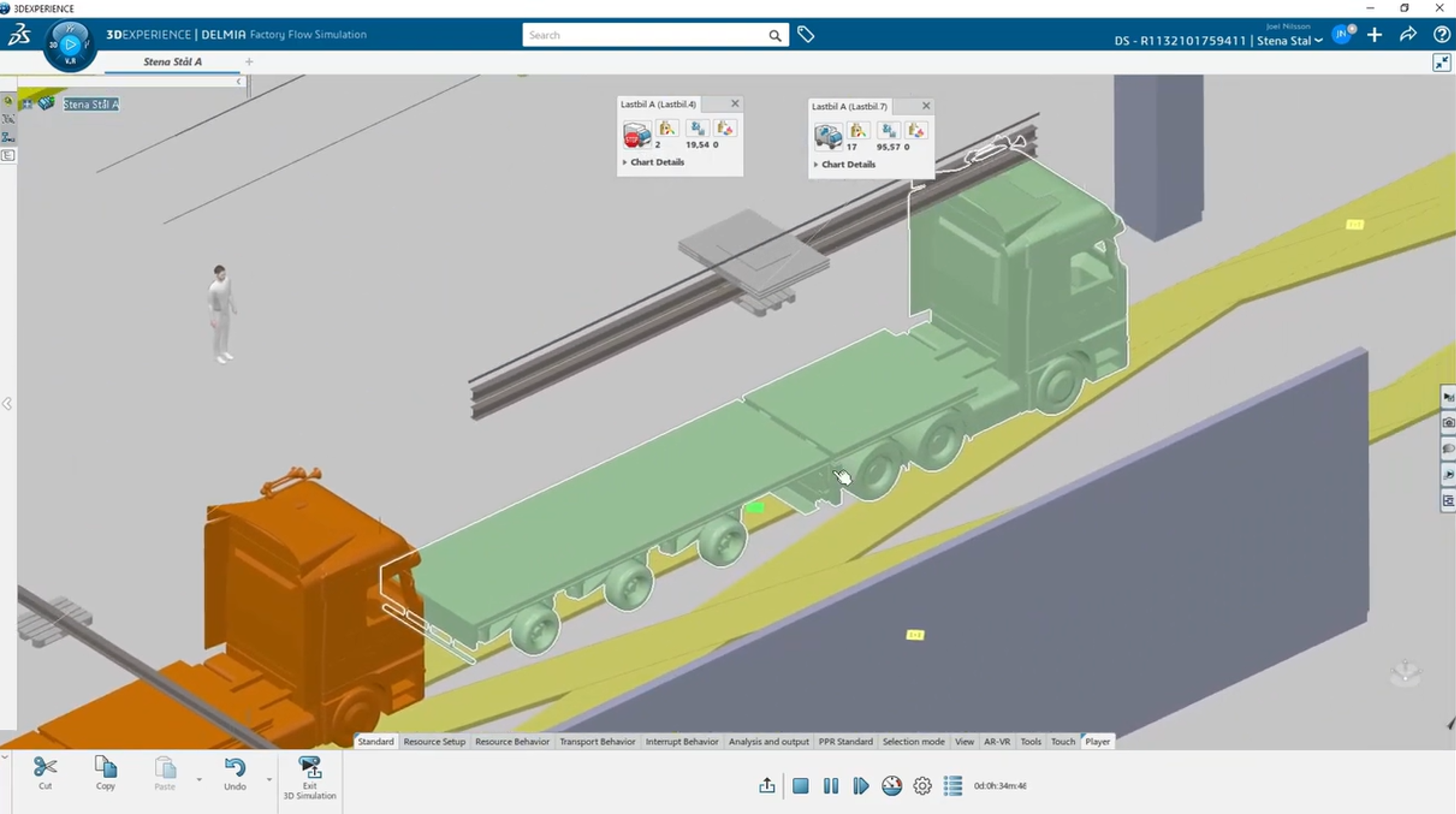Click the stopped truck status icon in Lastbil.4

(637, 135)
